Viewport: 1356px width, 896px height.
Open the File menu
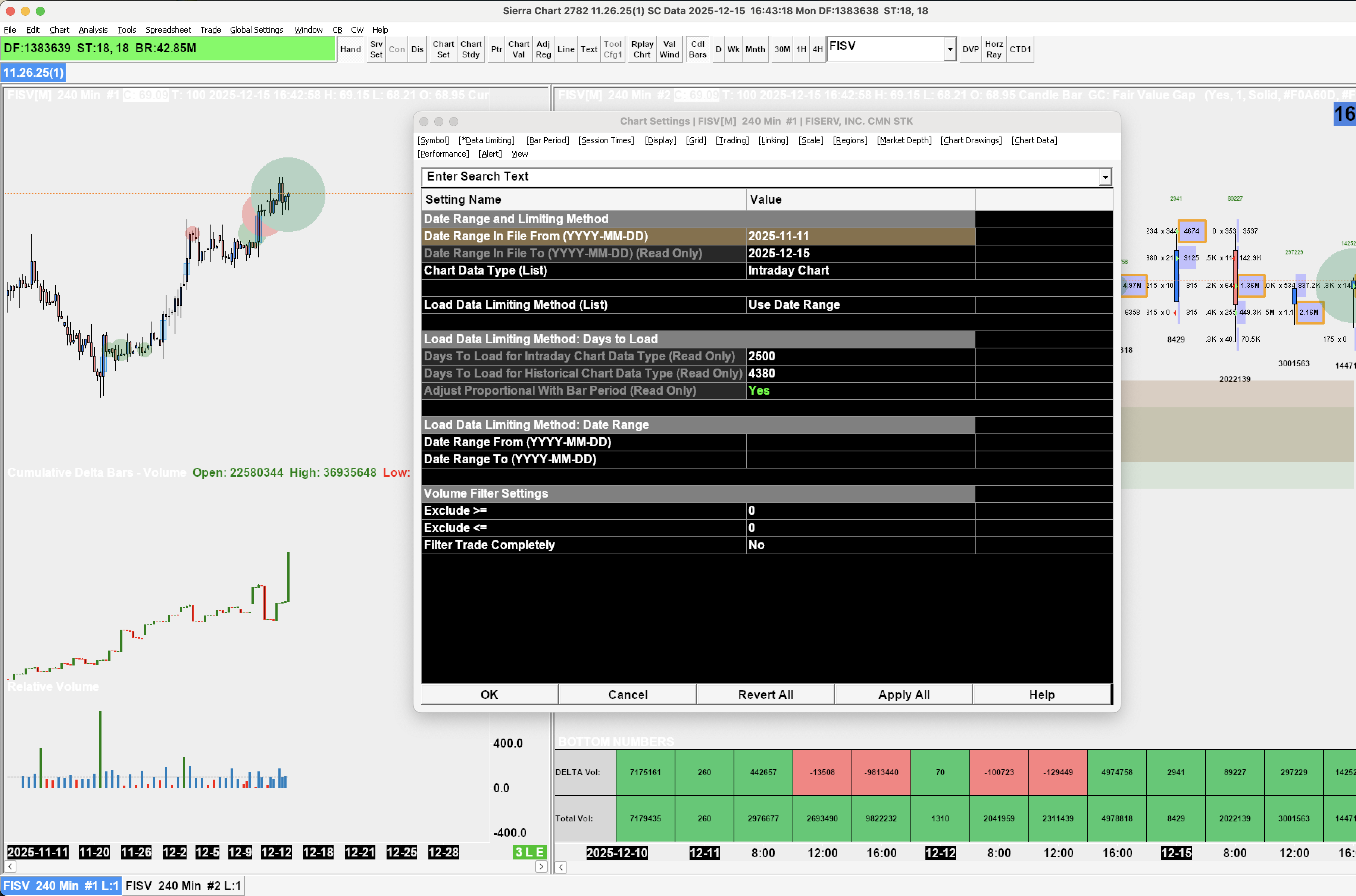[10, 30]
